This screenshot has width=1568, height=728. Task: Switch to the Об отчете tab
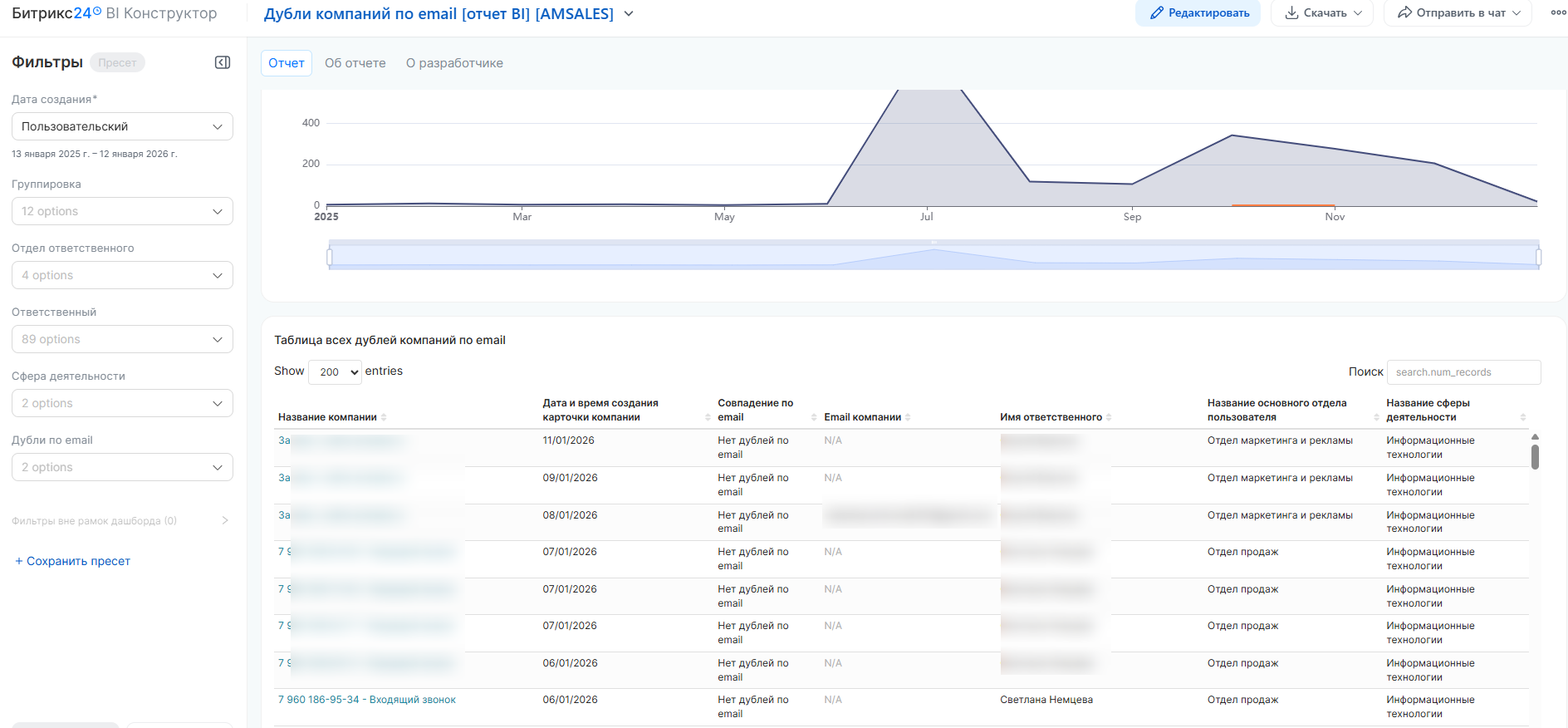pos(355,63)
